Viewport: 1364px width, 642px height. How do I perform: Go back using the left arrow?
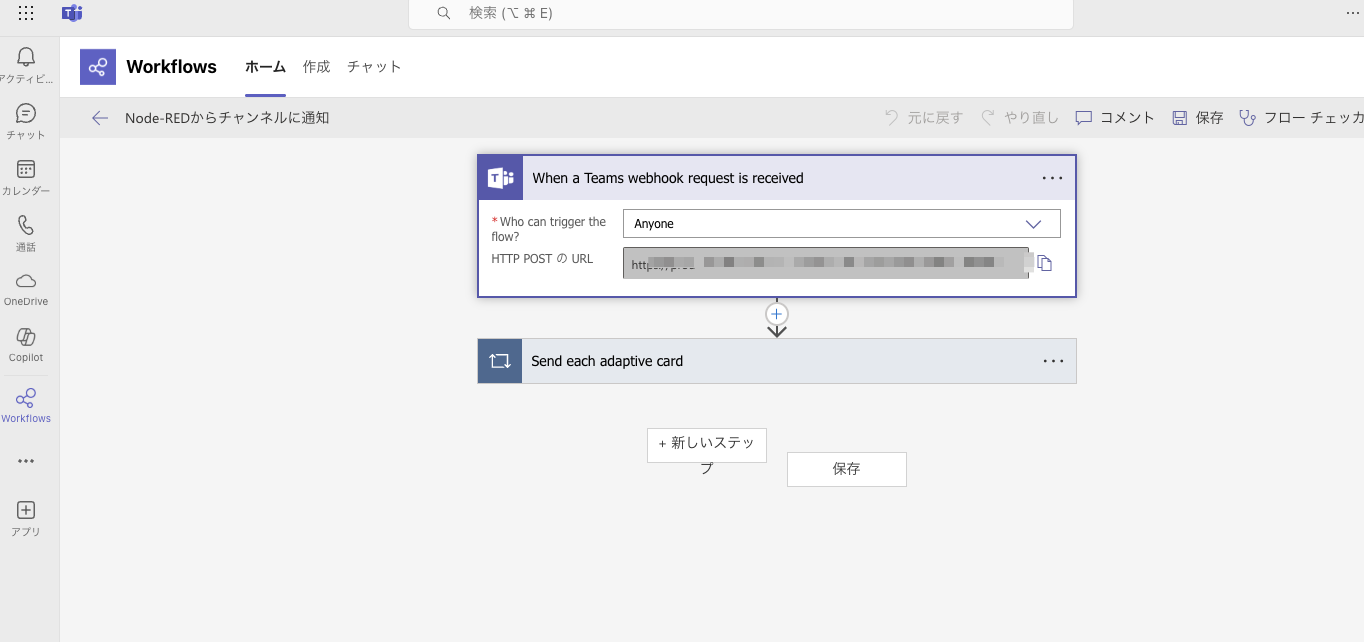[99, 118]
